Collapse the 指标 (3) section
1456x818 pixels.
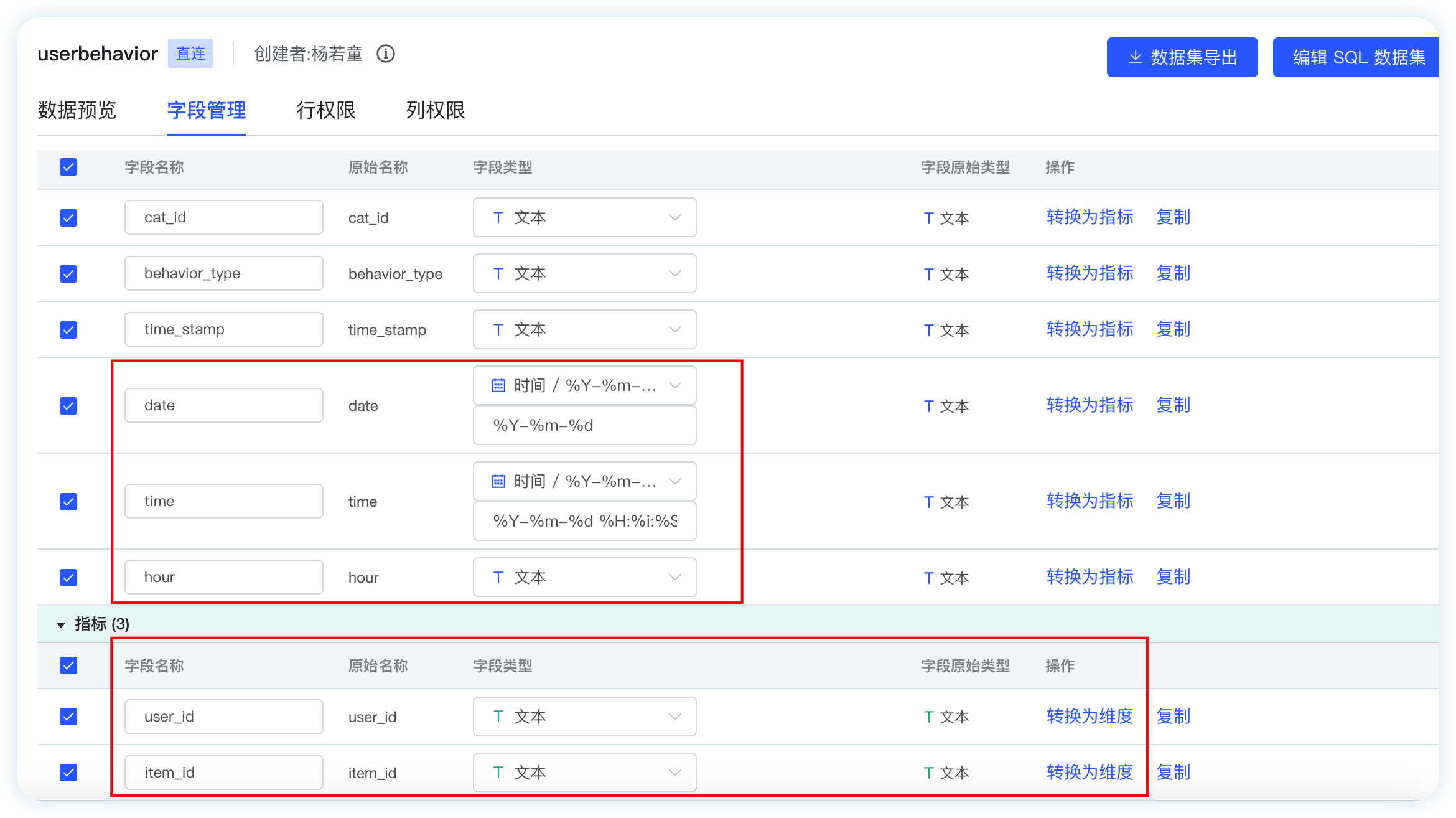coord(61,624)
